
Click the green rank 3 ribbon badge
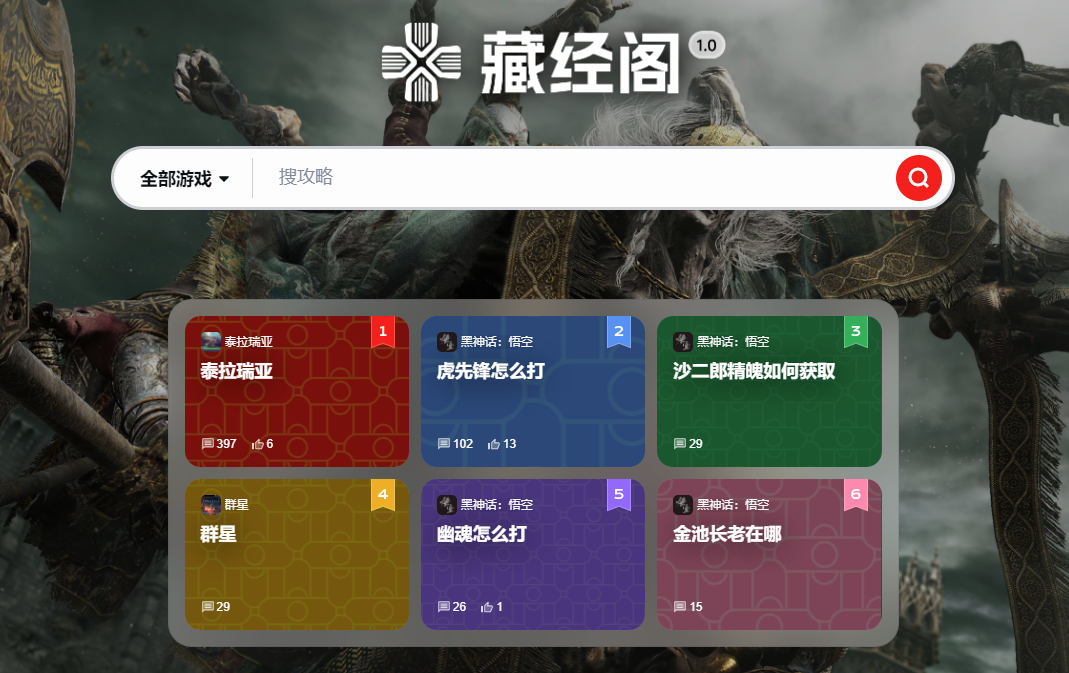click(856, 332)
